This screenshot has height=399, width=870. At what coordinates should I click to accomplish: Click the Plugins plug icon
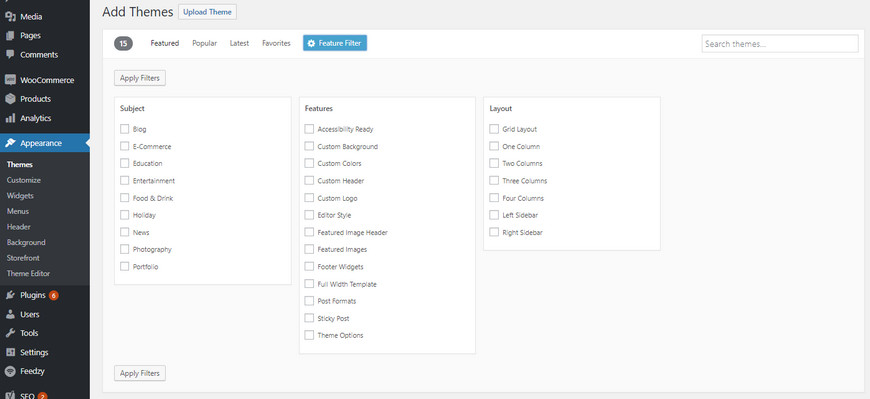(x=10, y=295)
